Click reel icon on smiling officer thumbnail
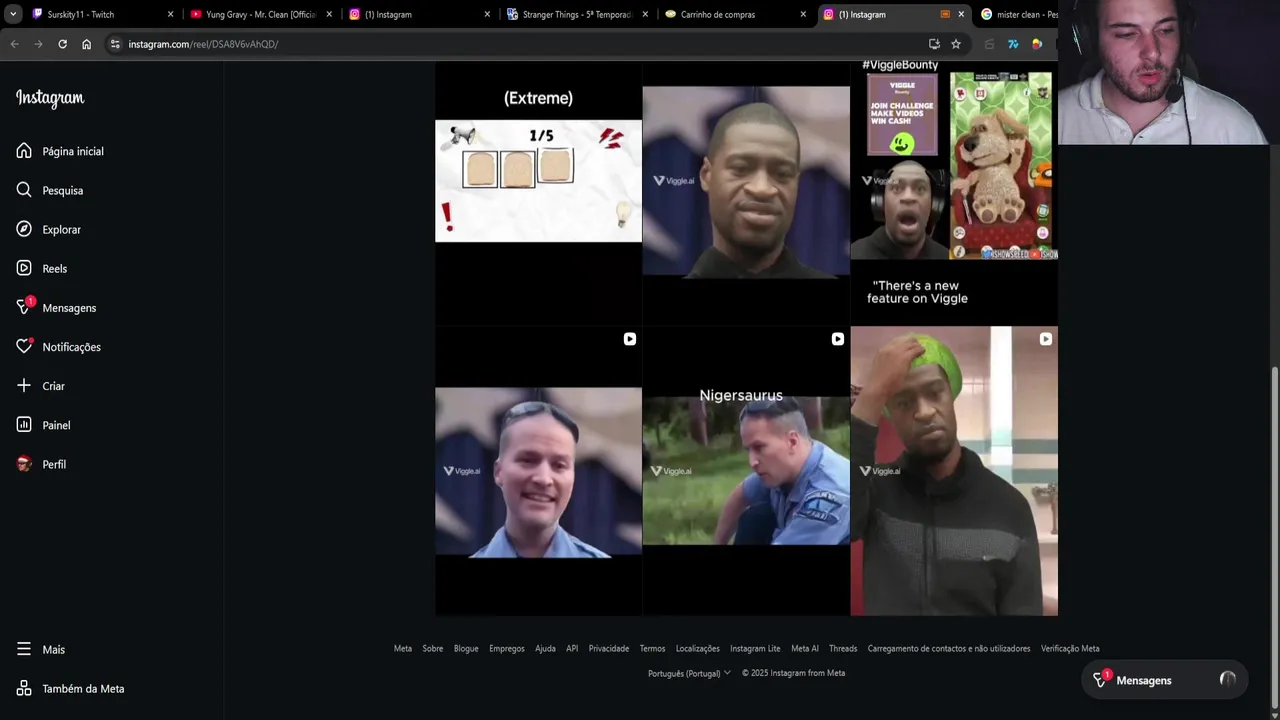Image resolution: width=1280 pixels, height=720 pixels. coord(629,339)
